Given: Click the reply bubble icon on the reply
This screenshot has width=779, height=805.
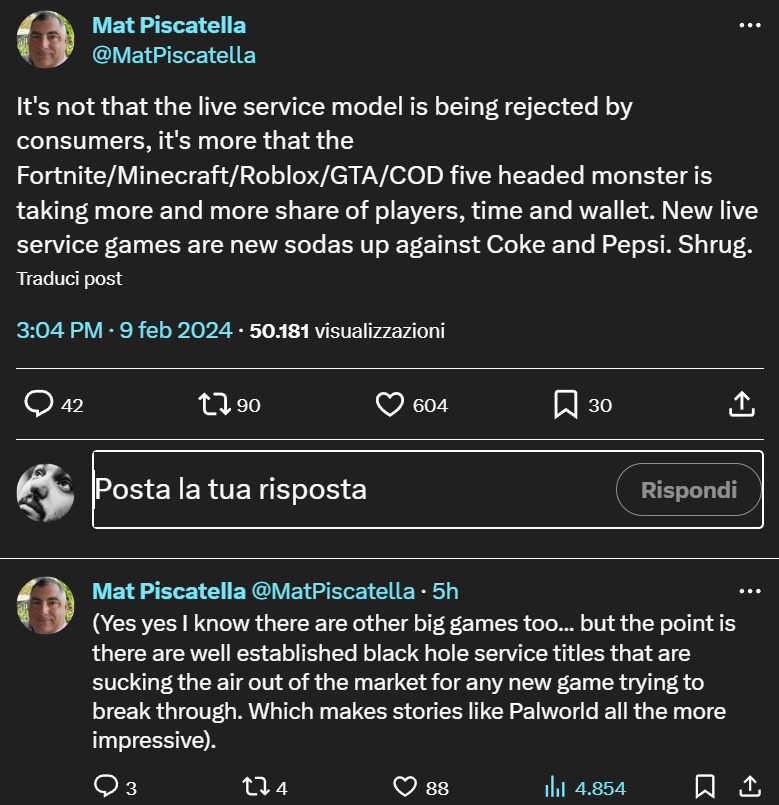Looking at the screenshot, I should tap(108, 787).
